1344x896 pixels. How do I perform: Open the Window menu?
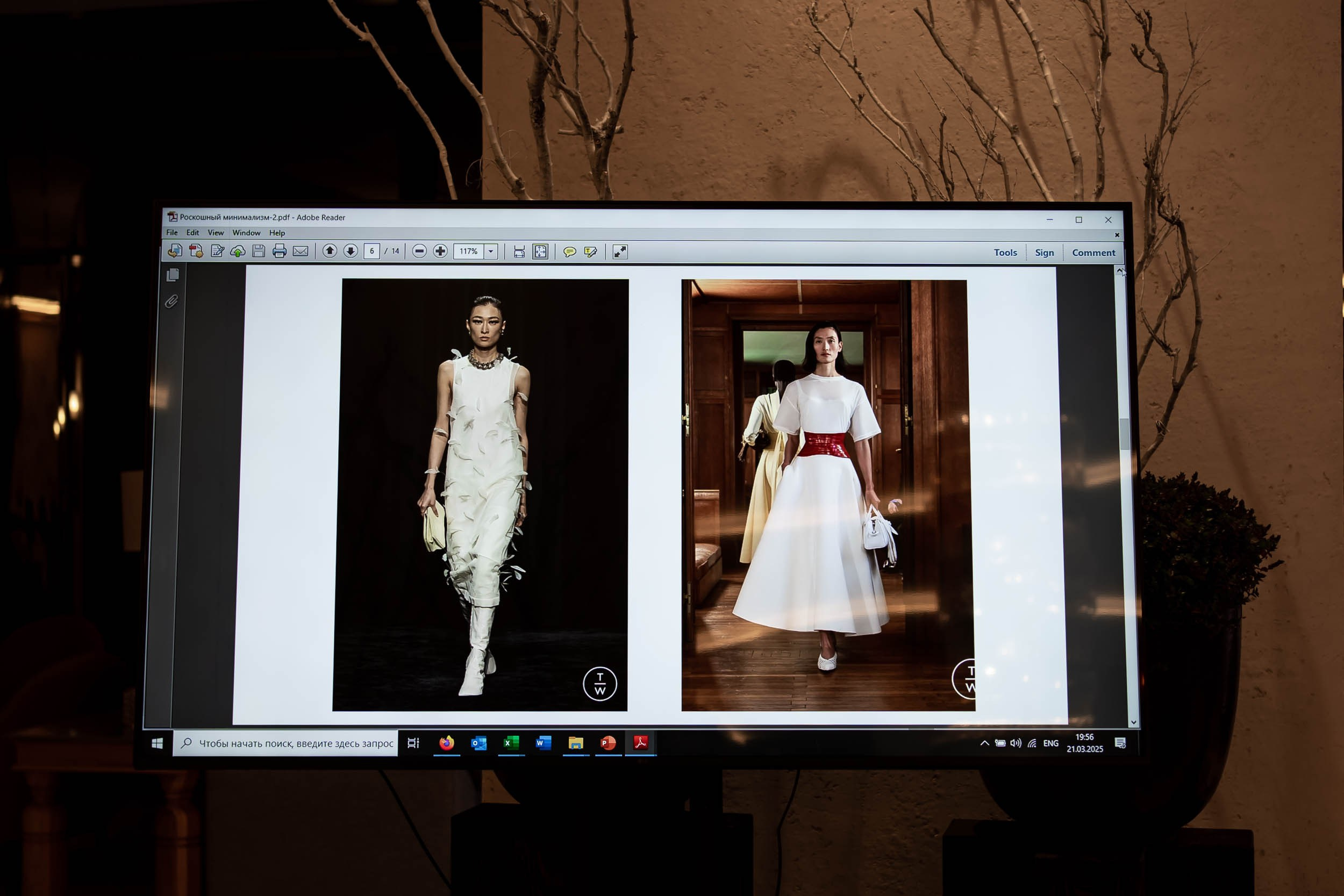246,233
